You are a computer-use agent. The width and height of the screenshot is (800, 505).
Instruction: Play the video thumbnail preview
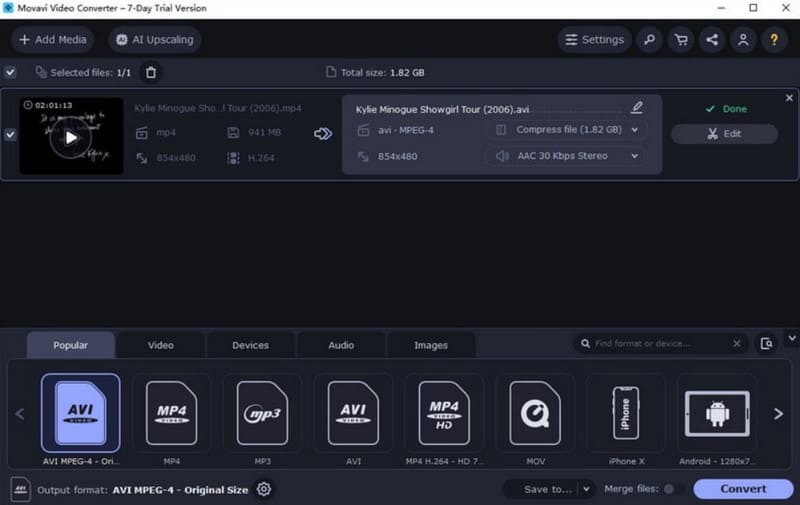71,137
